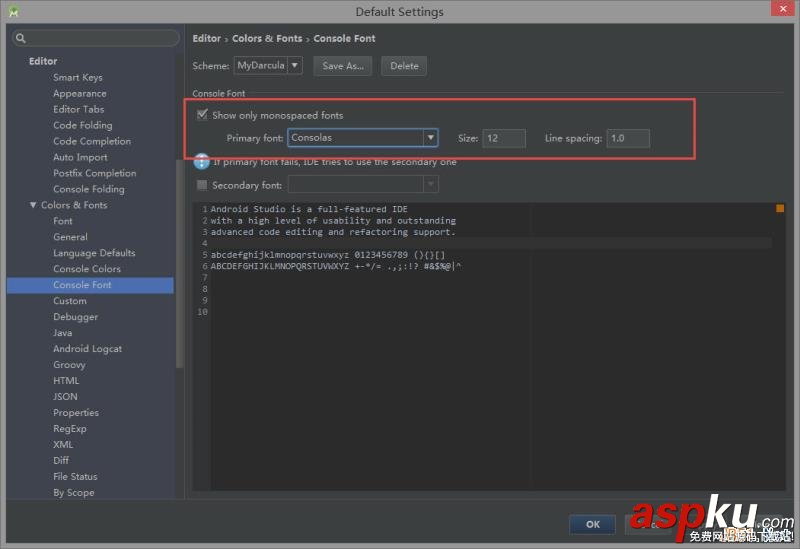800x549 pixels.
Task: Open Custom color settings
Action: [x=70, y=301]
